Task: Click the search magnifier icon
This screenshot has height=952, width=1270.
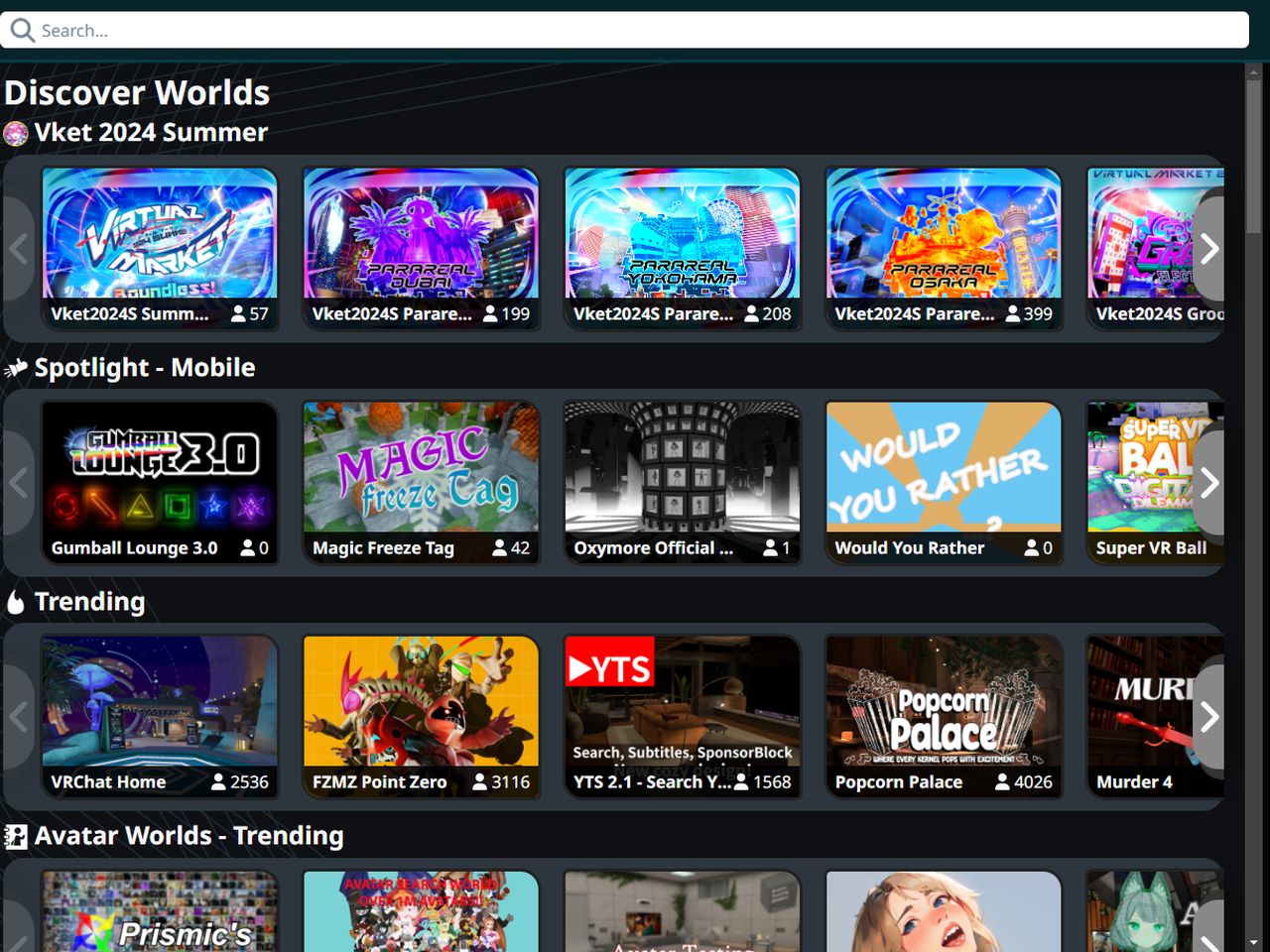Action: (x=22, y=31)
